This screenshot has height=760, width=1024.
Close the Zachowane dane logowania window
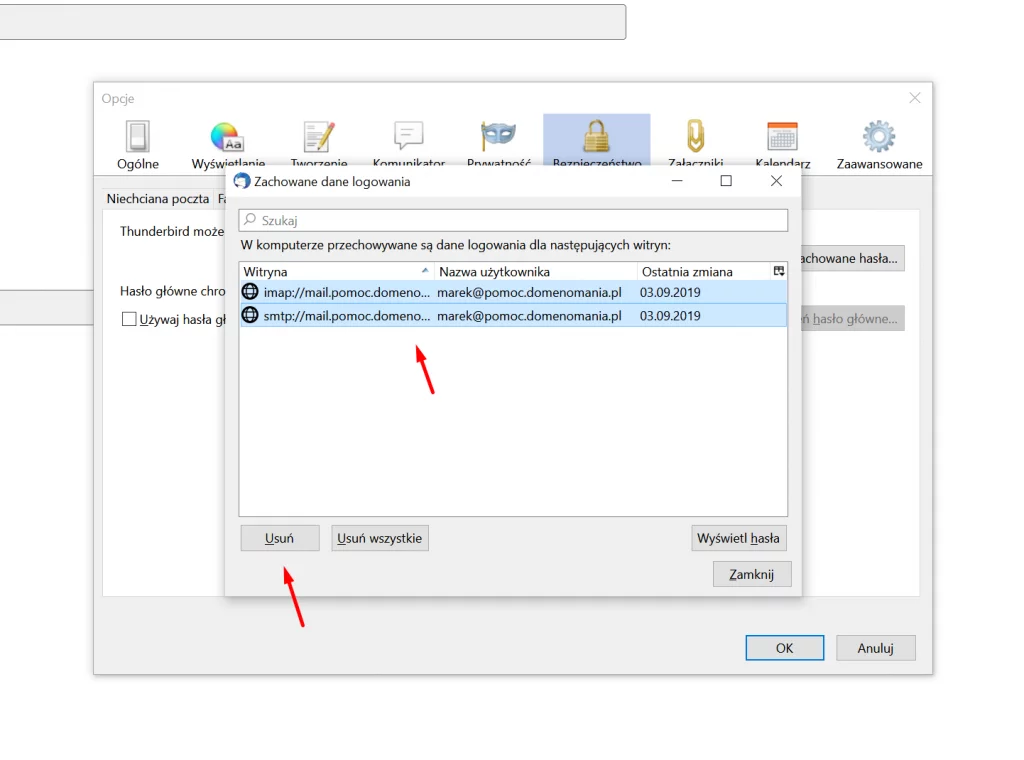point(776,181)
